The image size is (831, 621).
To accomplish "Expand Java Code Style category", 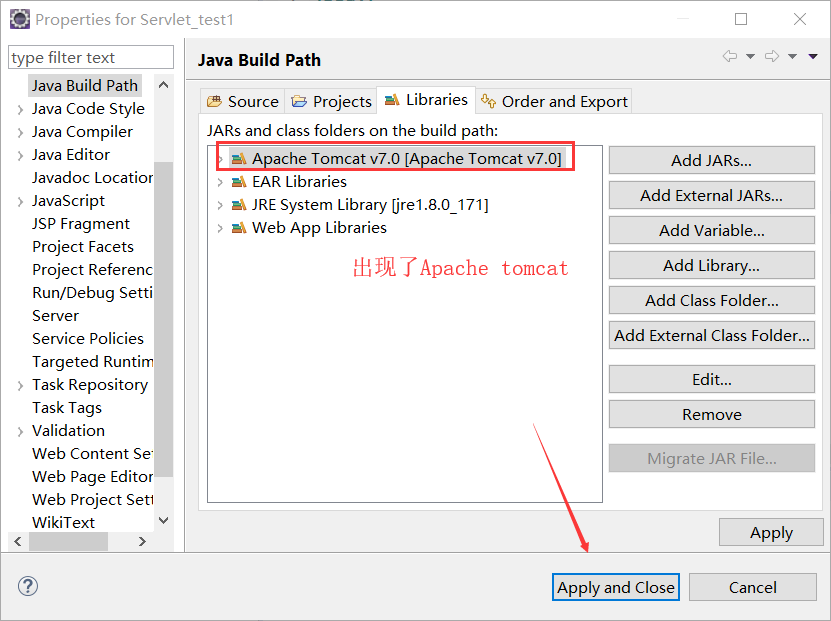I will tap(20, 110).
